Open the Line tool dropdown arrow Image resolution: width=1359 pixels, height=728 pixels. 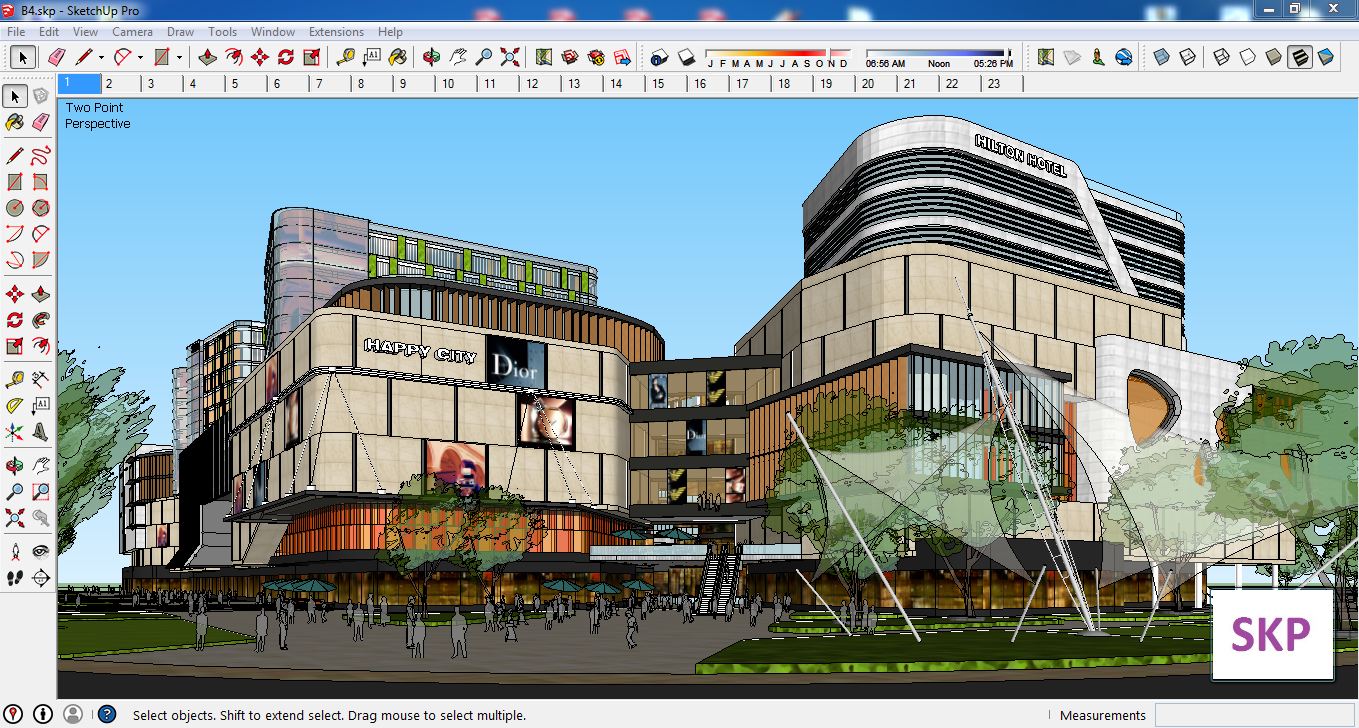pyautogui.click(x=101, y=58)
